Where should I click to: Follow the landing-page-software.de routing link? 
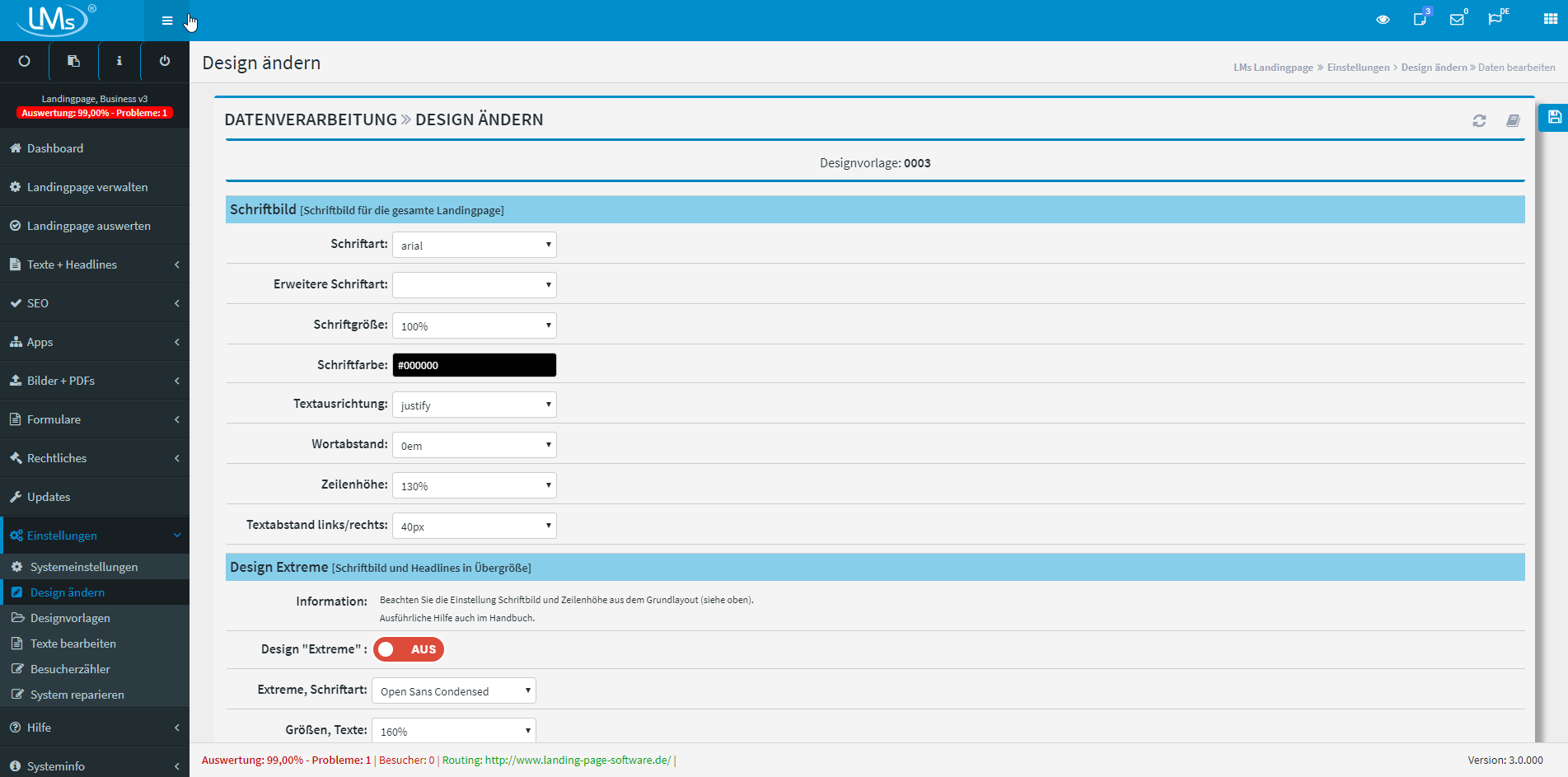(x=577, y=760)
